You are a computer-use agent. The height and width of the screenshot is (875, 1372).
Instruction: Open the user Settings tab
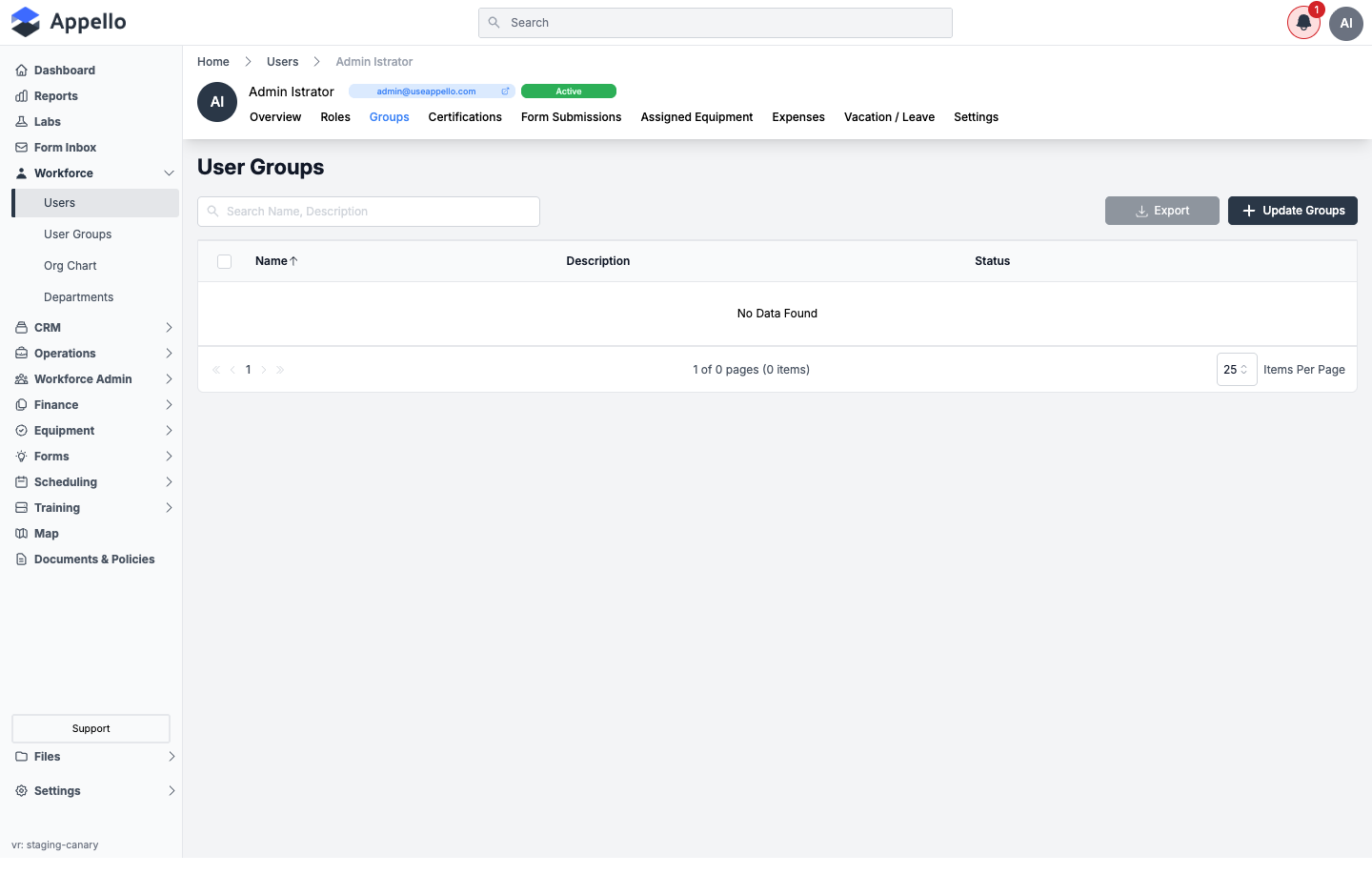[x=976, y=117]
